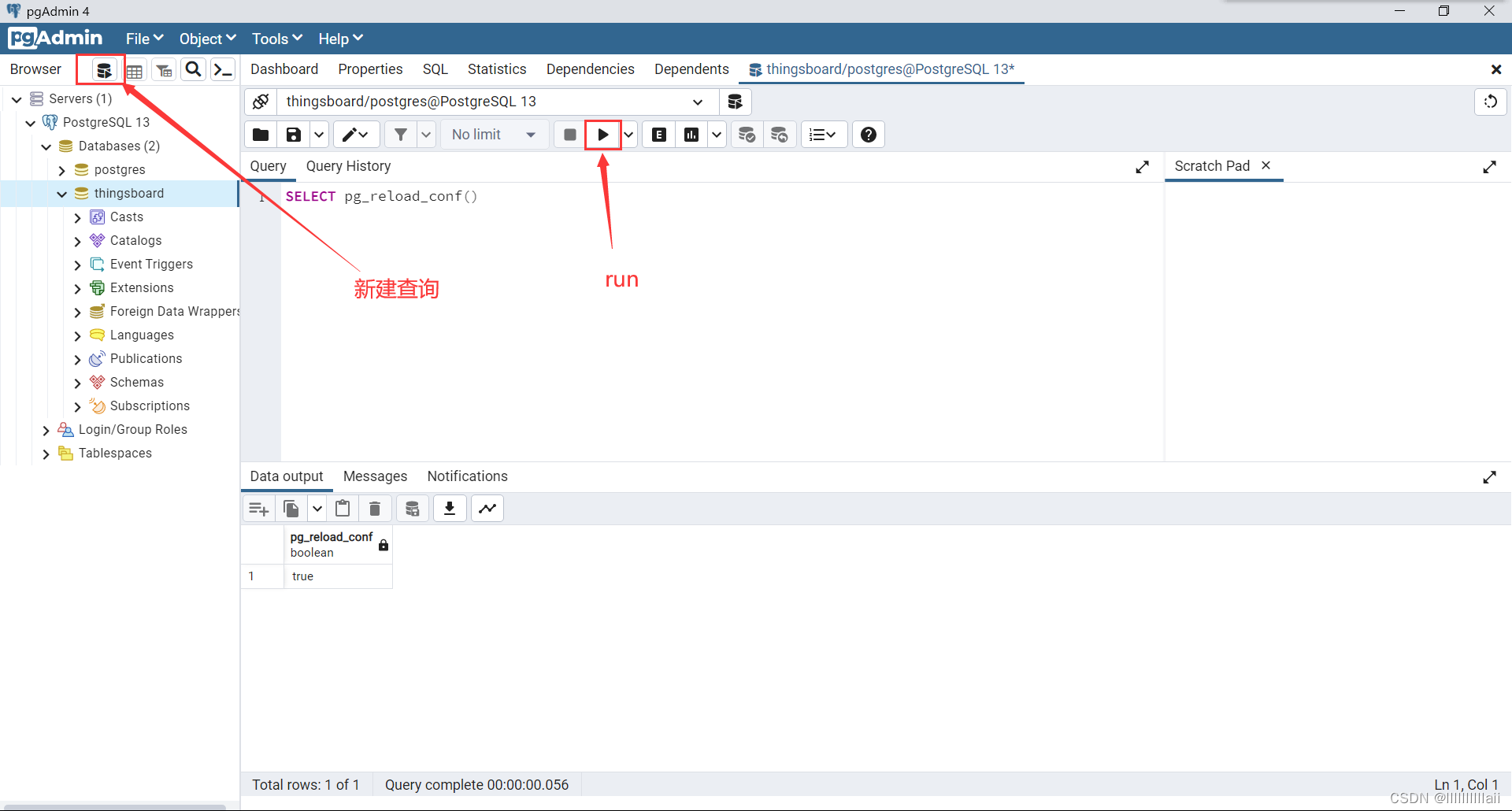Click the Edit pencil icon
This screenshot has width=1512, height=811.
[356, 135]
